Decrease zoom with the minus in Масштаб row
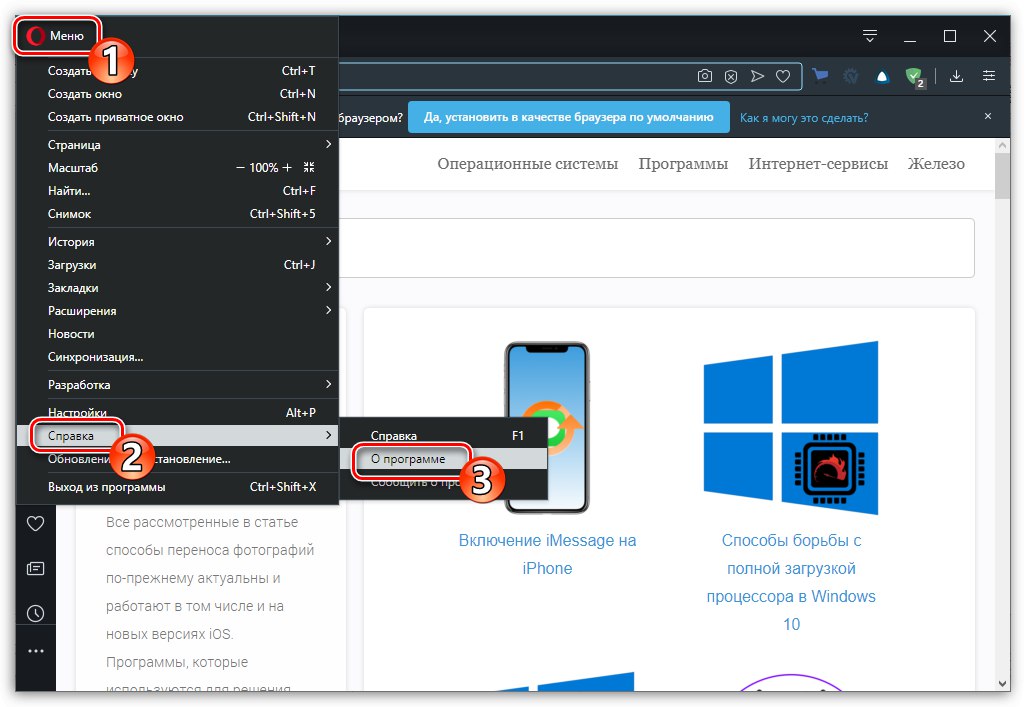The height and width of the screenshot is (707, 1026). pyautogui.click(x=240, y=168)
